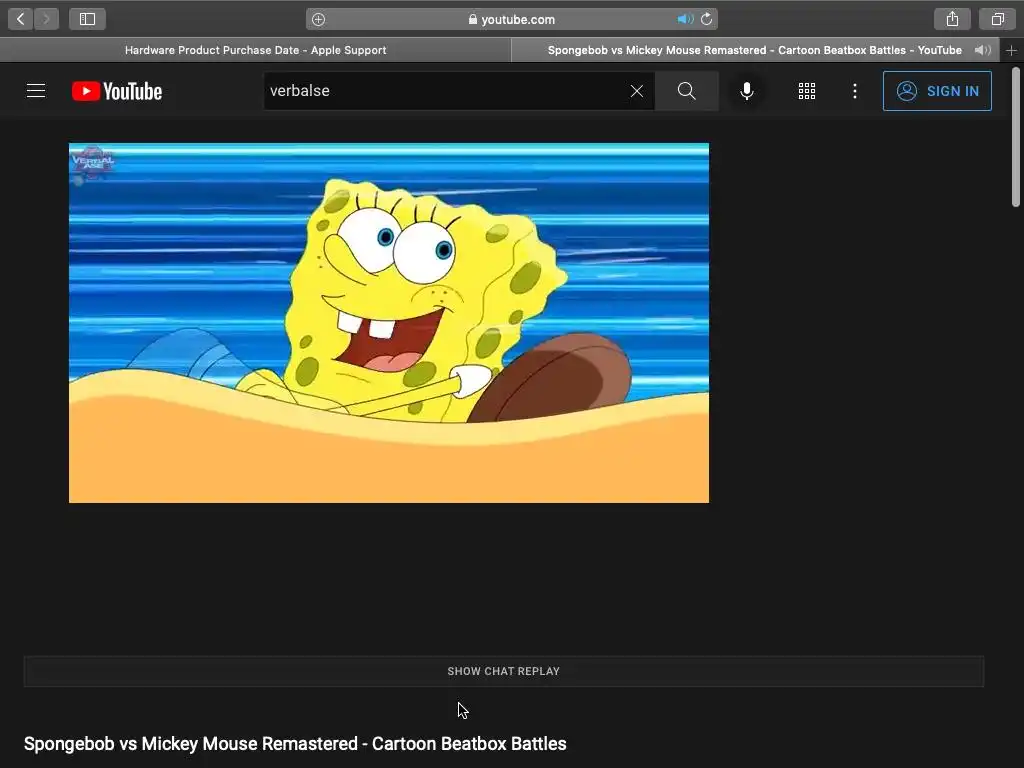1024x768 pixels.
Task: Click video title Spongebob vs Mickey Mouse Remastered
Action: [295, 744]
